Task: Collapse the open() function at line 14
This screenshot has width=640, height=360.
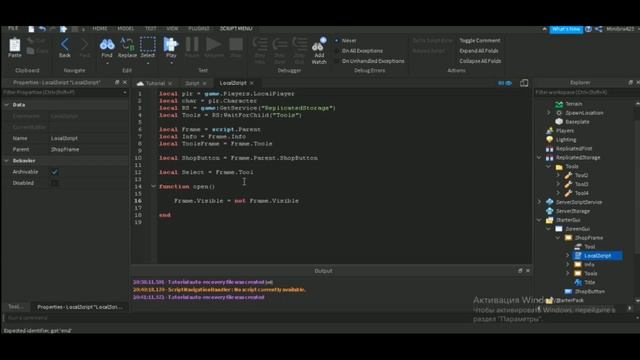Action: pyautogui.click(x=153, y=187)
